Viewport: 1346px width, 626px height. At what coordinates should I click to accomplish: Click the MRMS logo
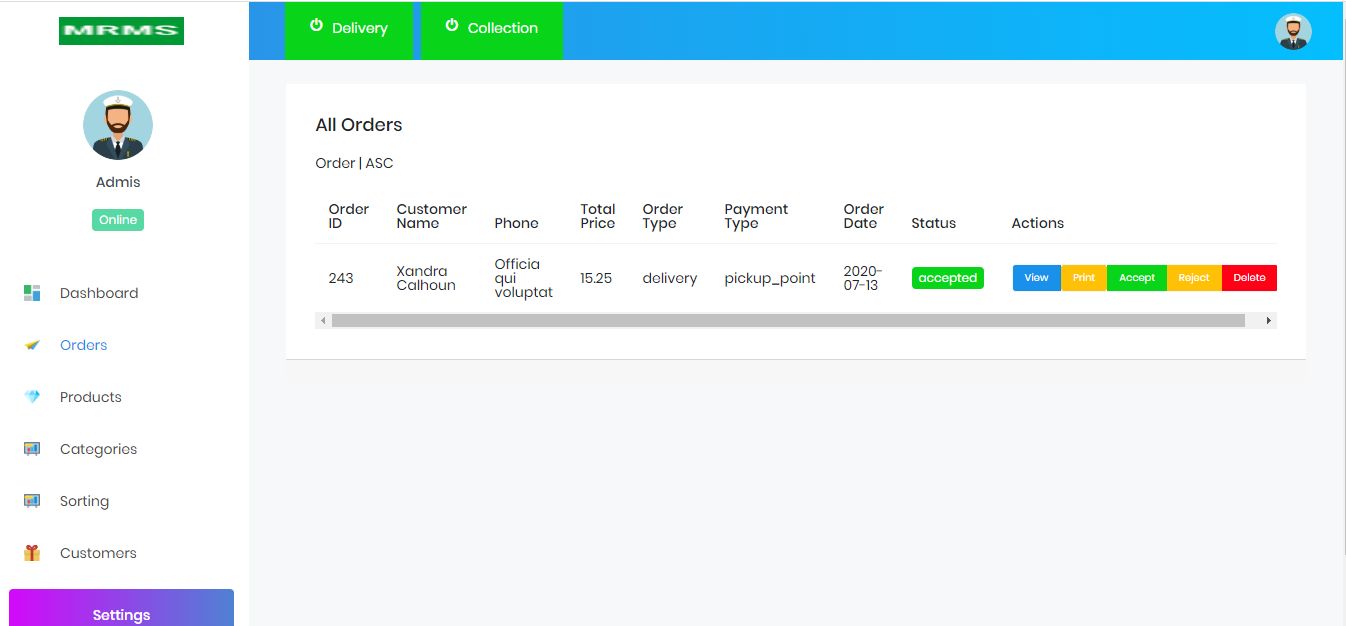pyautogui.click(x=121, y=31)
